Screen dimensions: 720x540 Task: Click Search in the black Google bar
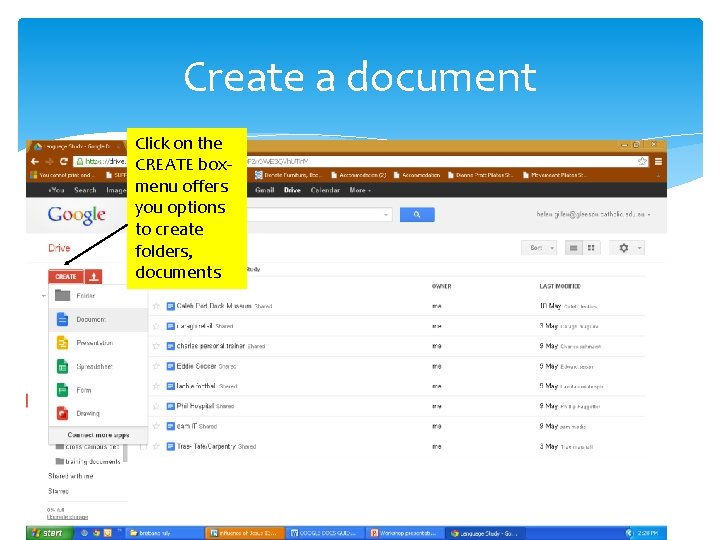click(85, 190)
